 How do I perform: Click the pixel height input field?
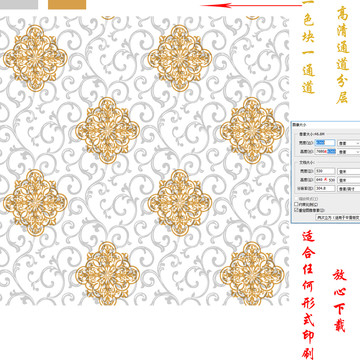click(x=325, y=151)
